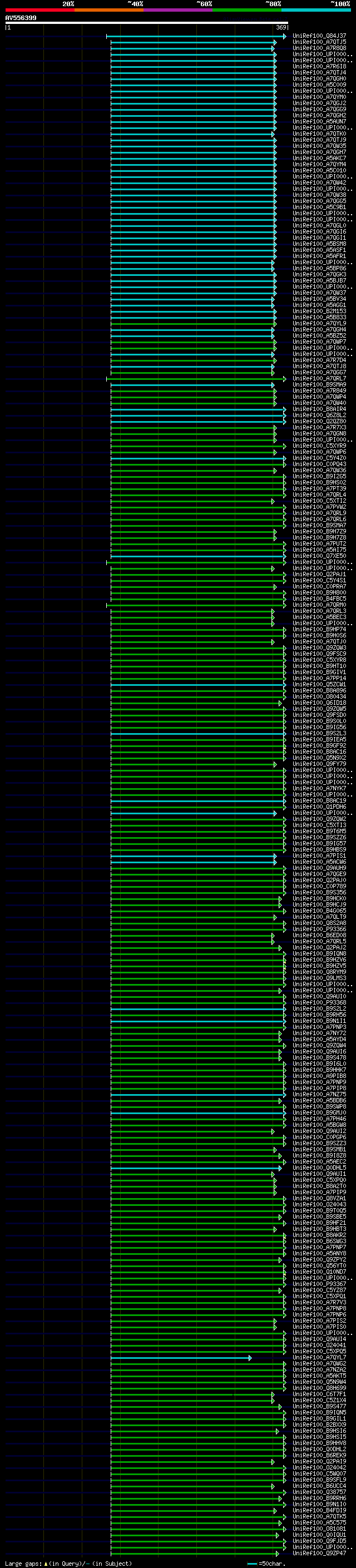Click hit UniRef100_O24041
Viewport: 356px width, 1568px height.
click(319, 1346)
